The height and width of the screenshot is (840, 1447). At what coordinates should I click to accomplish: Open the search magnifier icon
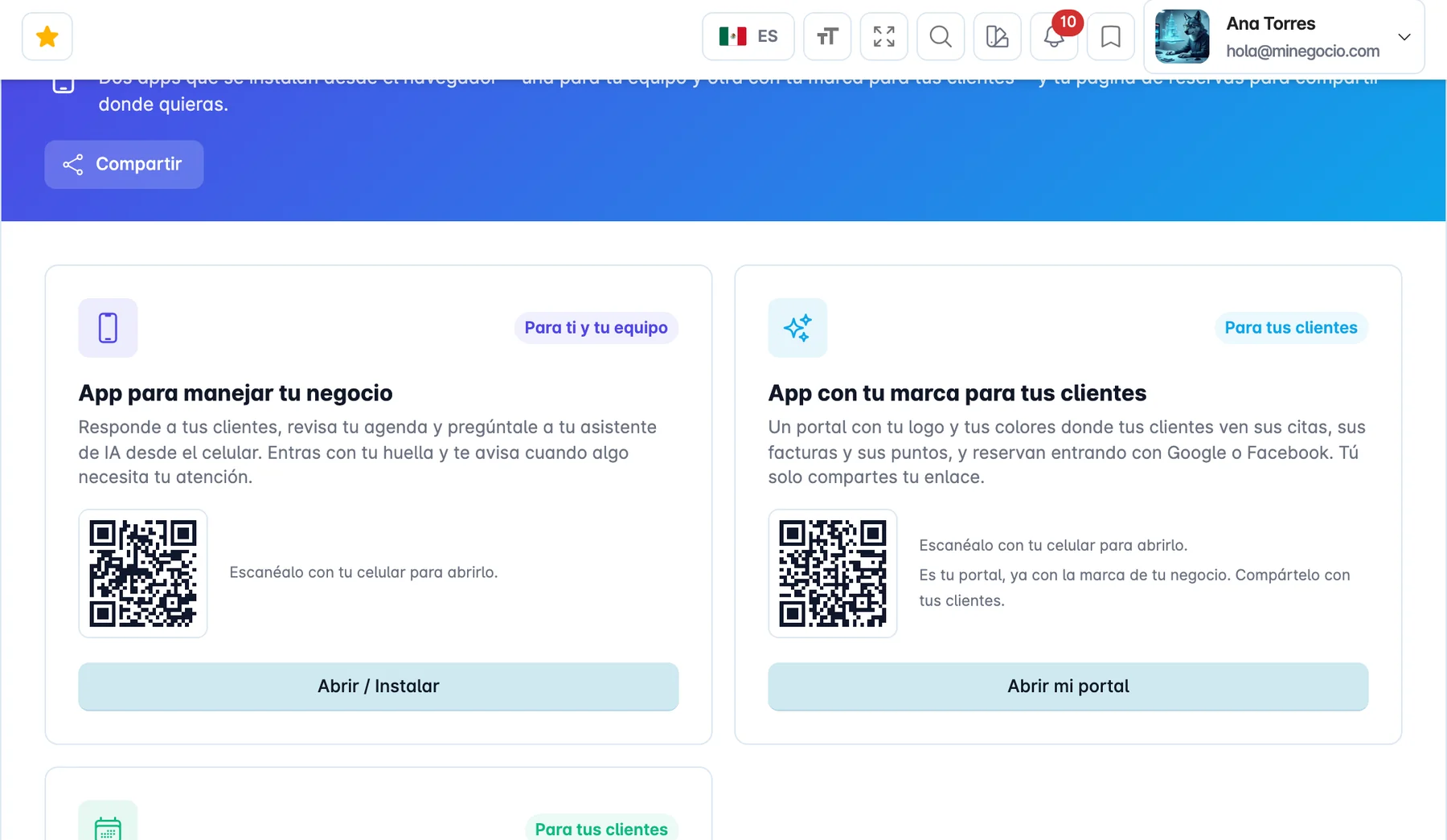[x=941, y=37]
